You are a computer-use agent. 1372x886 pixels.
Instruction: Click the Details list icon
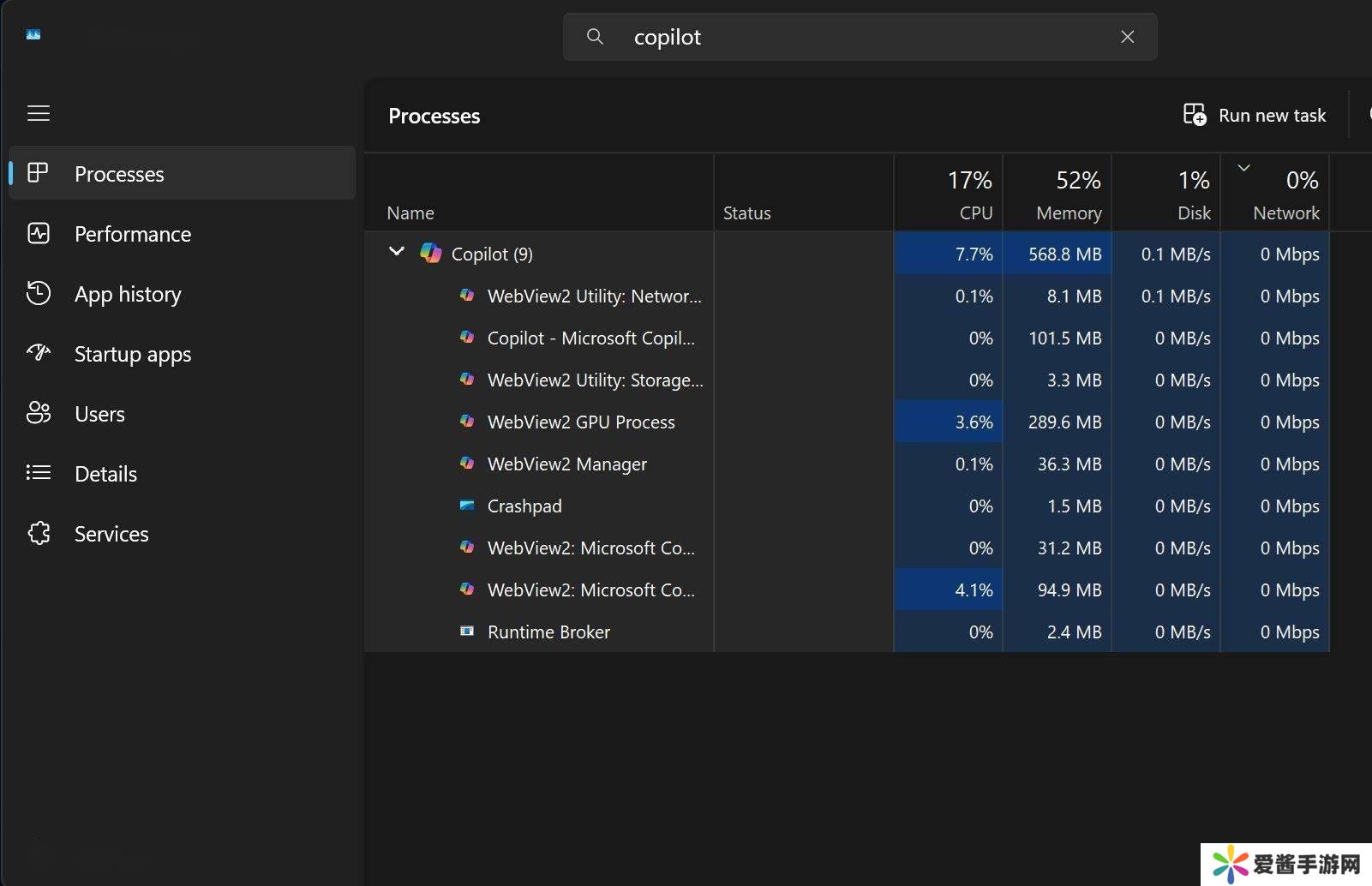39,473
